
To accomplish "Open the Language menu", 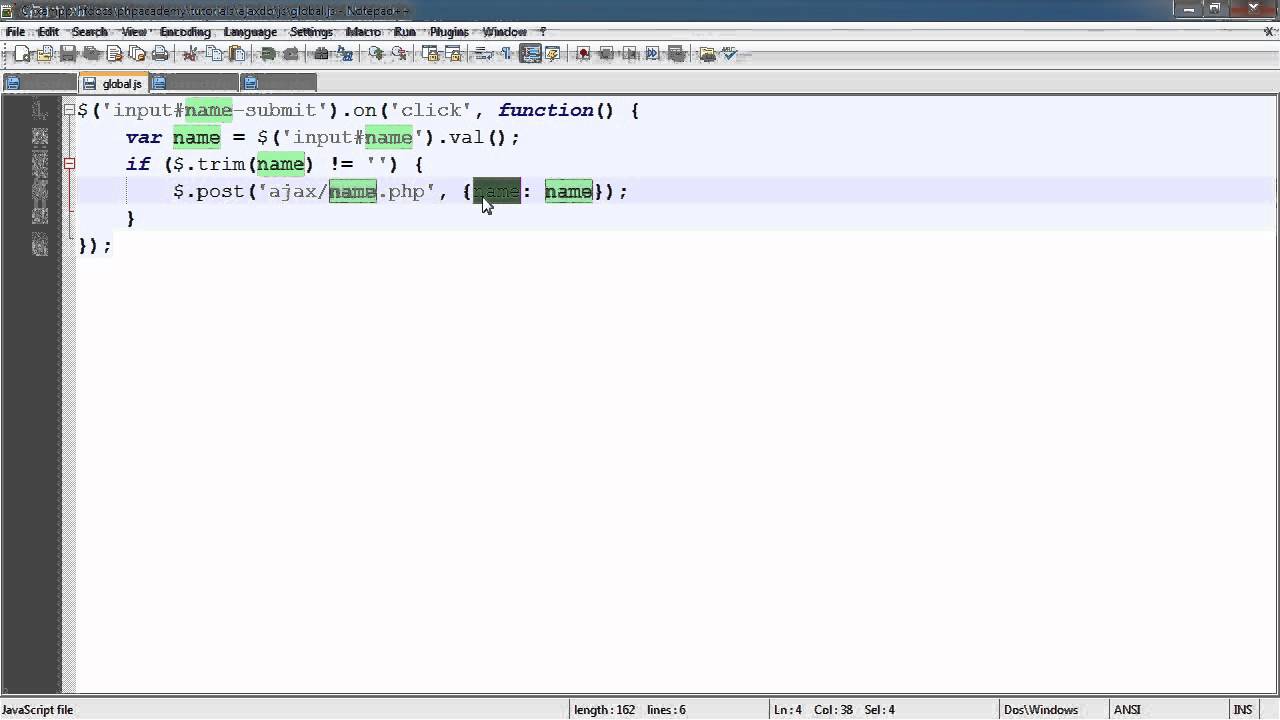I will pos(250,32).
